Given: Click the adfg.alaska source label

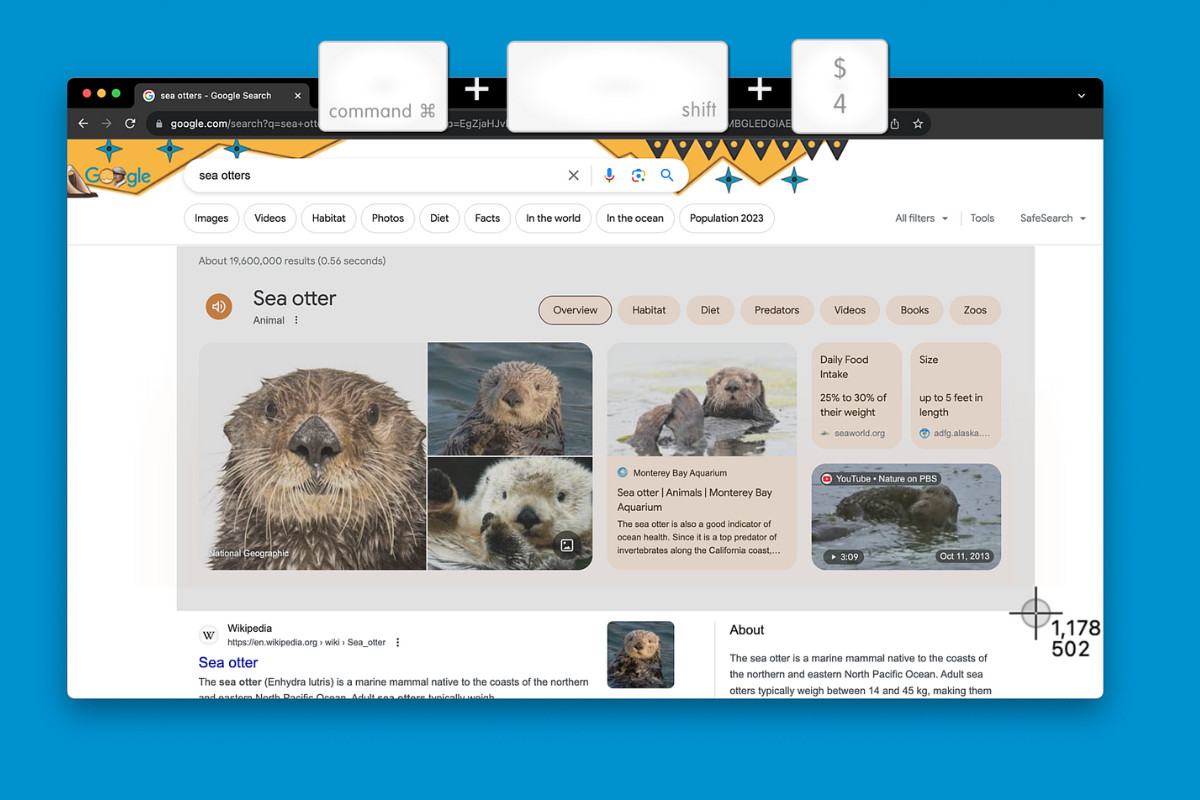Looking at the screenshot, I should pos(962,433).
